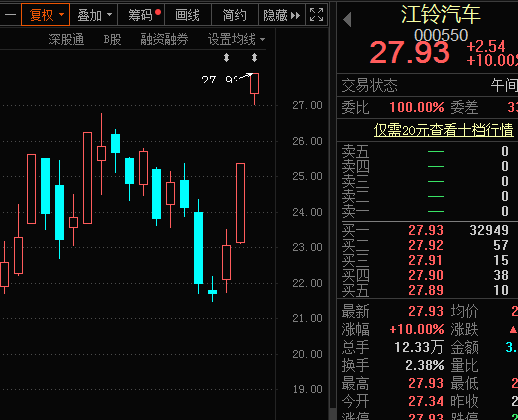Toggle fullscreen chart icon

[316, 15]
